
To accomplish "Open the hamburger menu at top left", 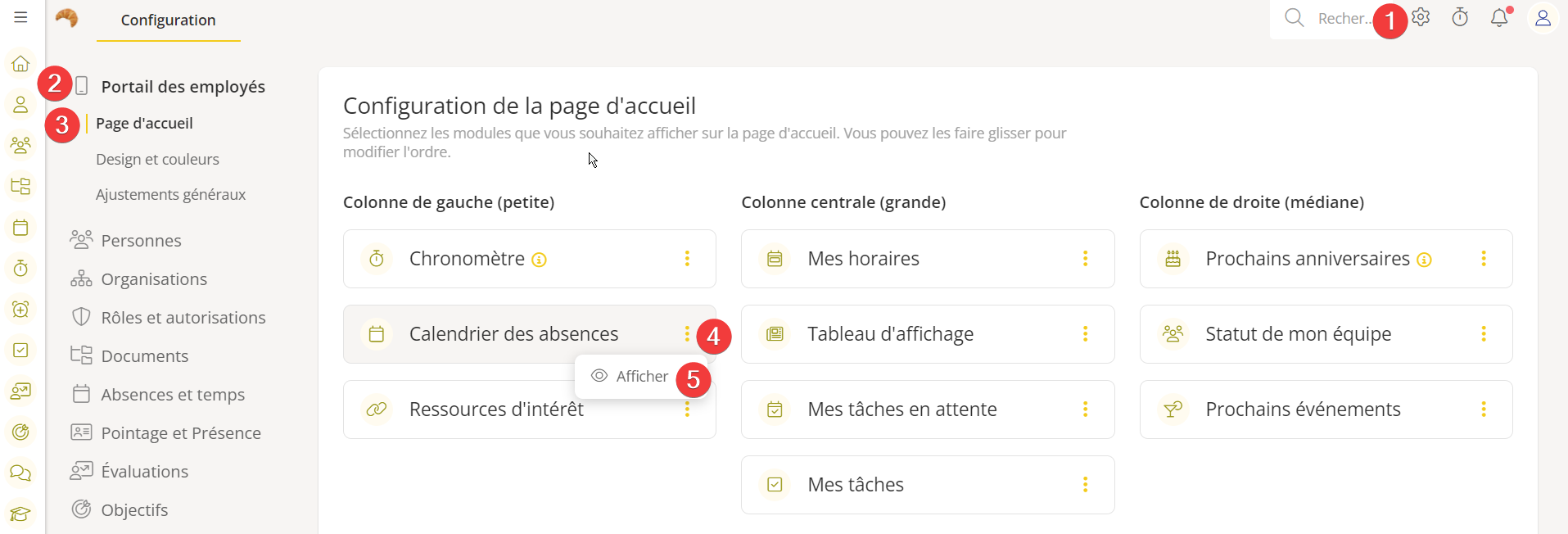I will click(x=20, y=17).
